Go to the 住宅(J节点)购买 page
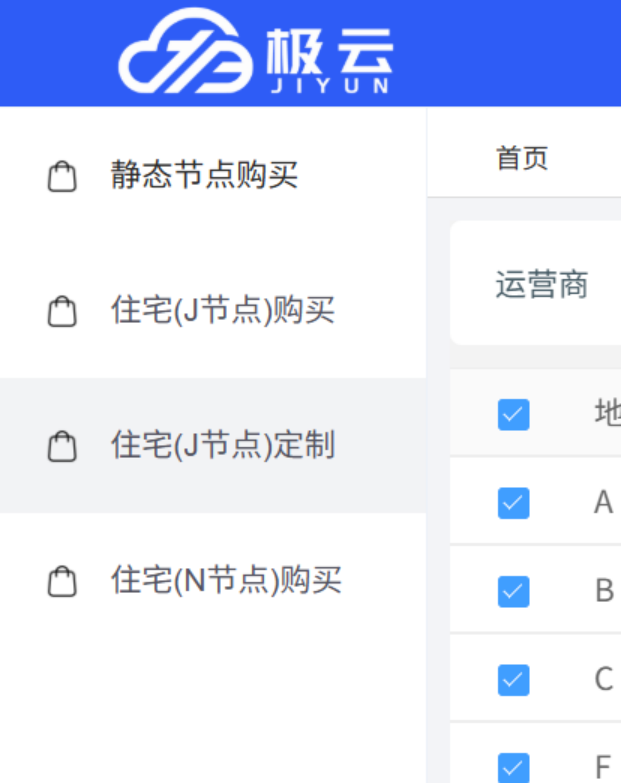Screen dimensions: 621x783 (222, 311)
